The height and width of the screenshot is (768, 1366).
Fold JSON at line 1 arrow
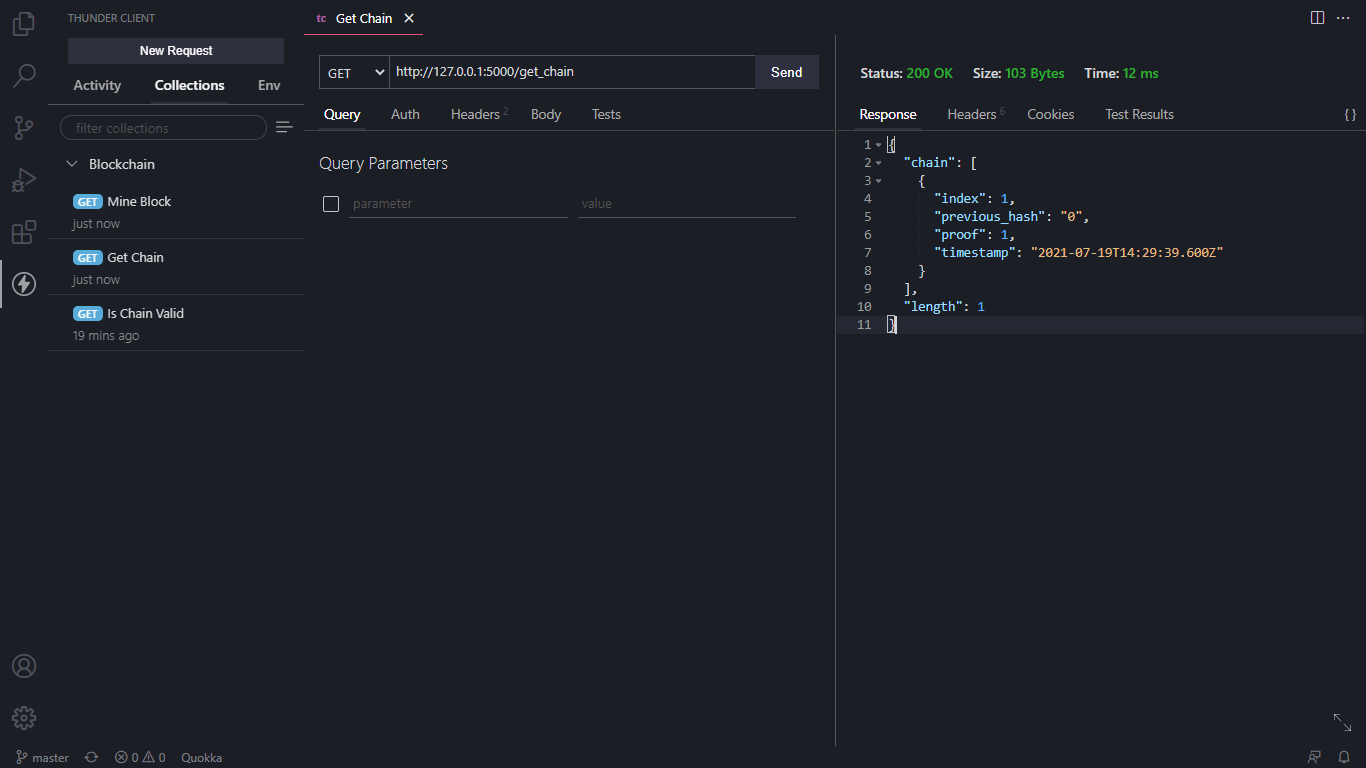click(879, 145)
